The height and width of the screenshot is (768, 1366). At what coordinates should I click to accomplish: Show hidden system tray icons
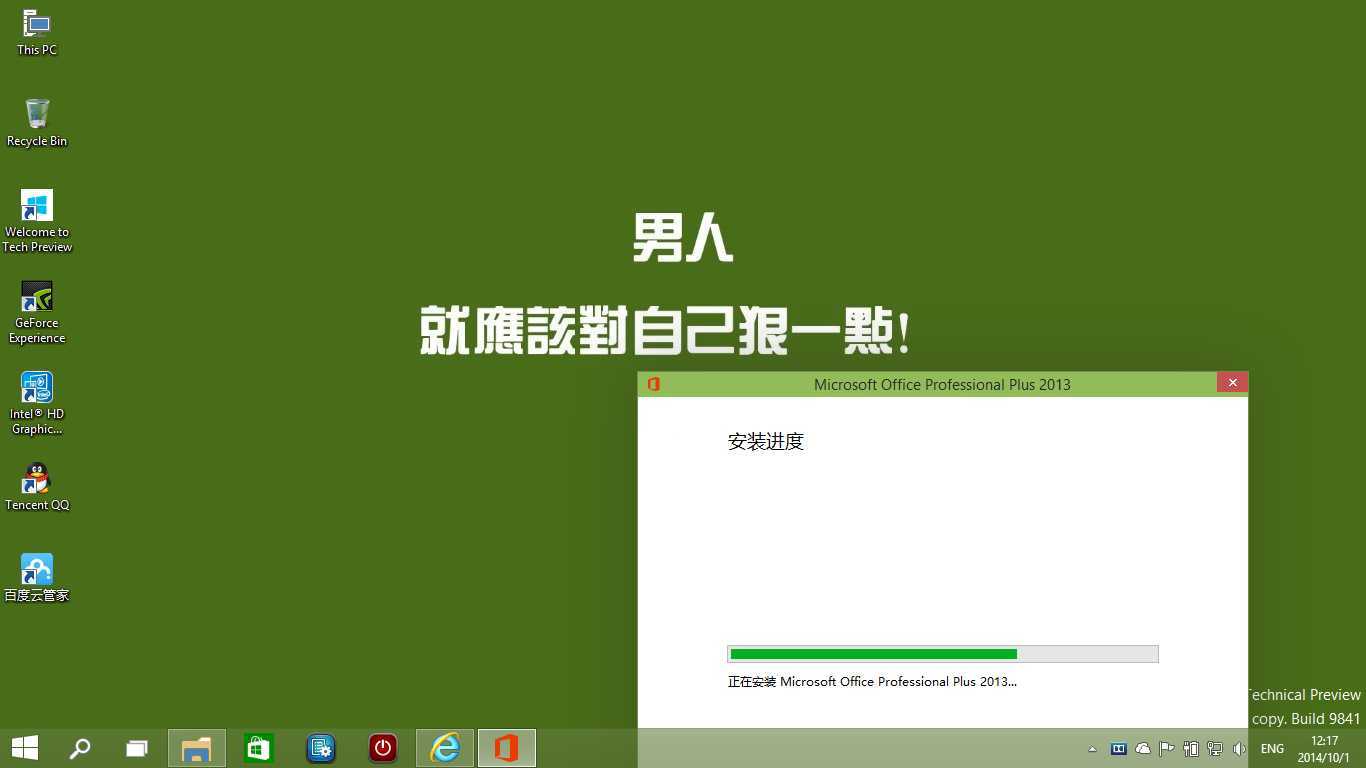coord(1092,749)
